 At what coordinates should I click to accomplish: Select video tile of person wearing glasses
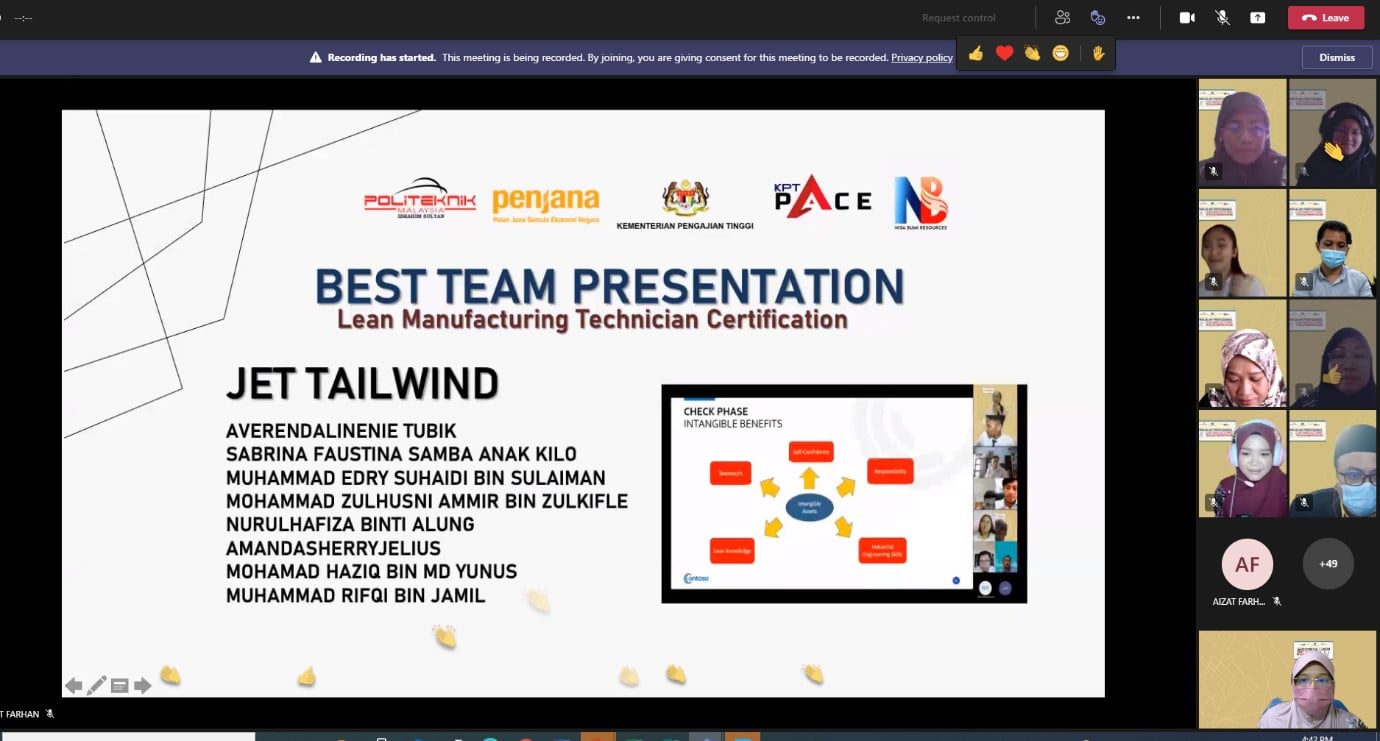coord(1332,463)
